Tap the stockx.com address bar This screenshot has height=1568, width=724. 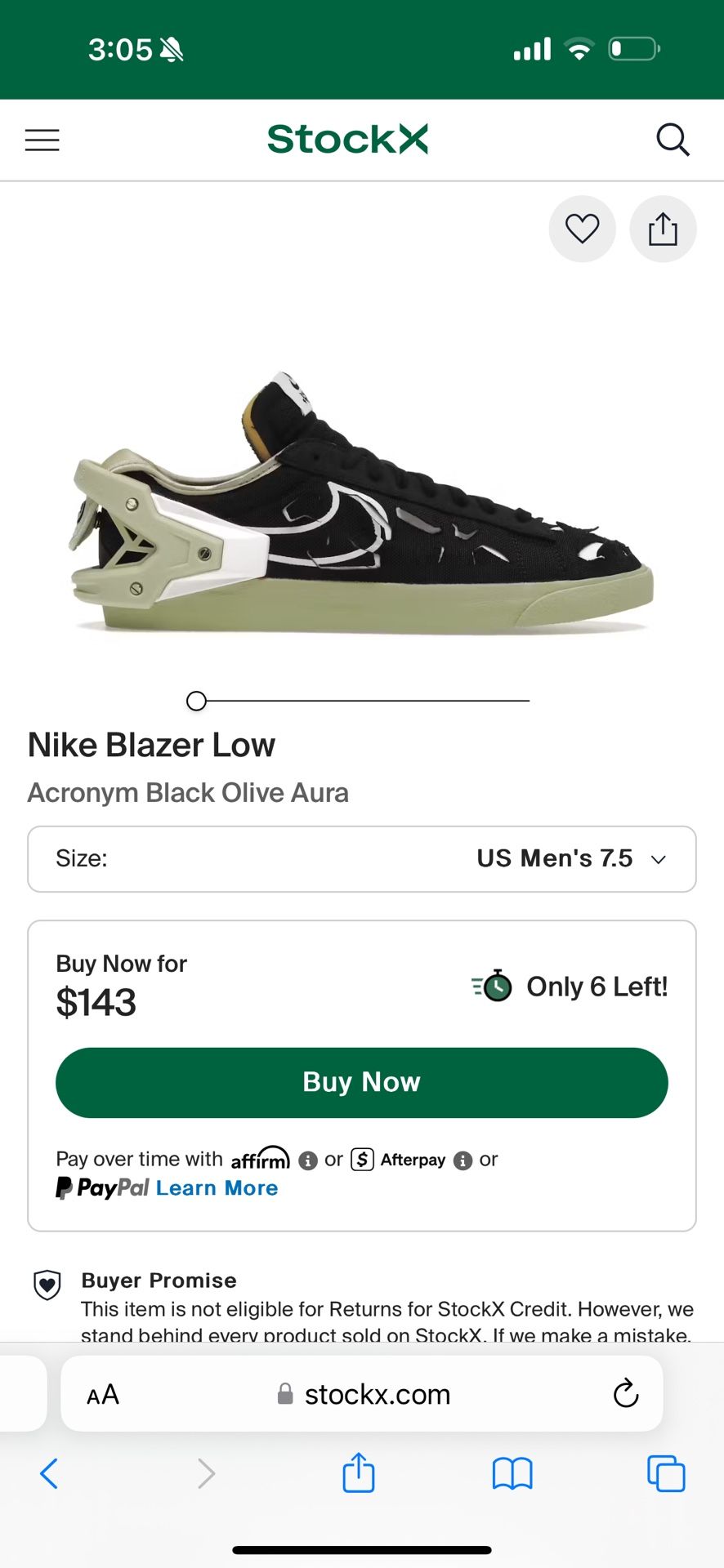pyautogui.click(x=364, y=1394)
